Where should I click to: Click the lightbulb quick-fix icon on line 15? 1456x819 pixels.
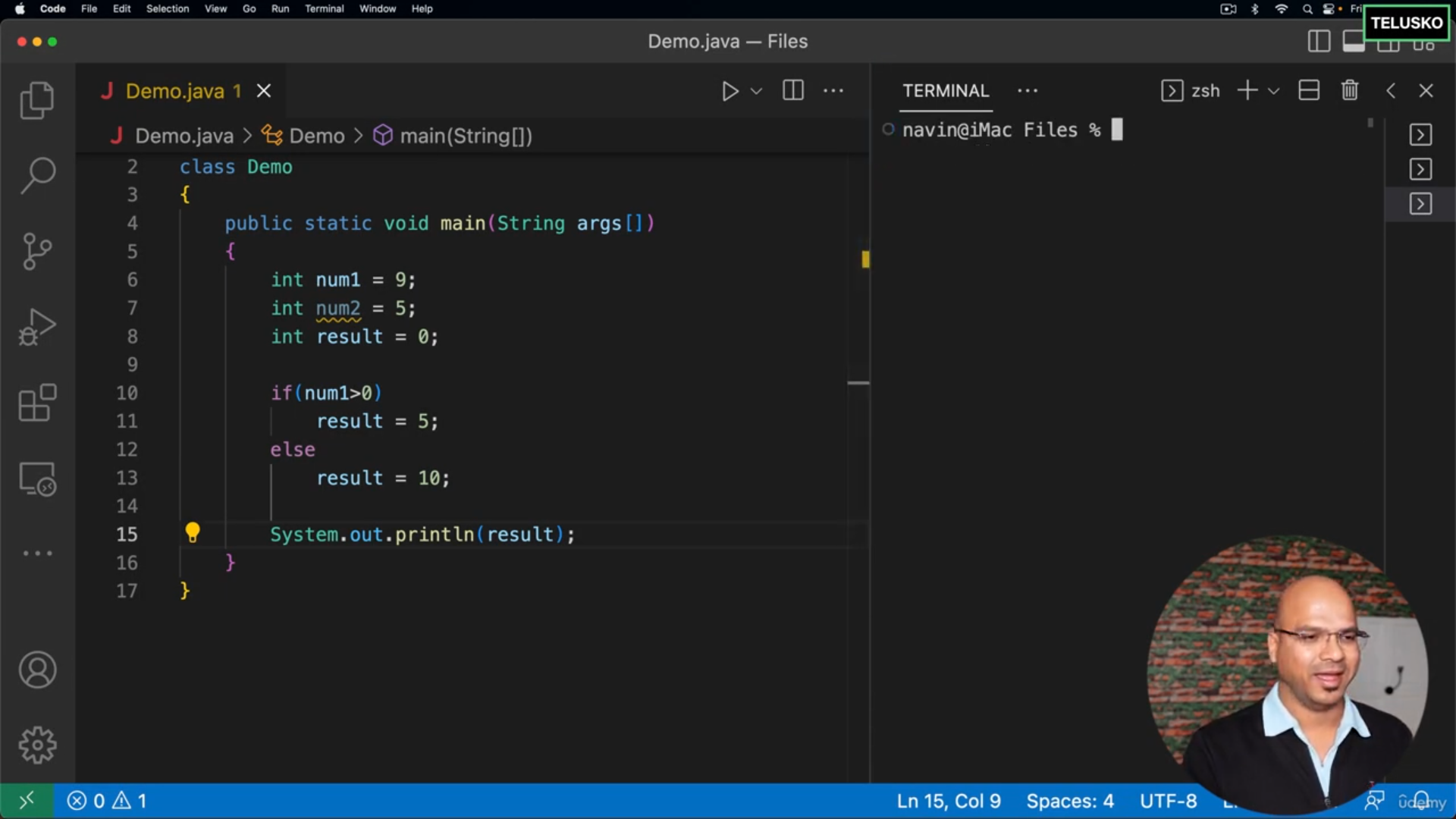[x=193, y=533]
